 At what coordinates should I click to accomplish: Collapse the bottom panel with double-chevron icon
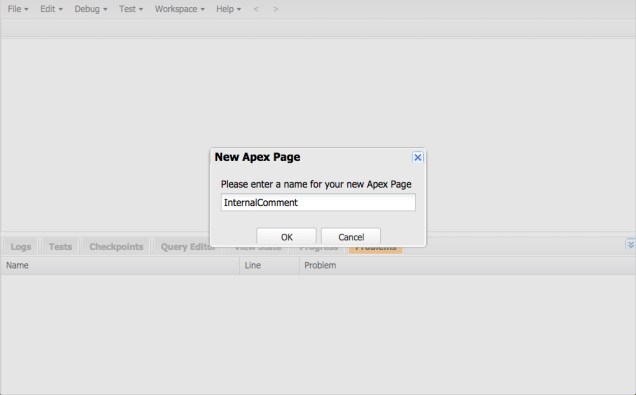tap(630, 245)
